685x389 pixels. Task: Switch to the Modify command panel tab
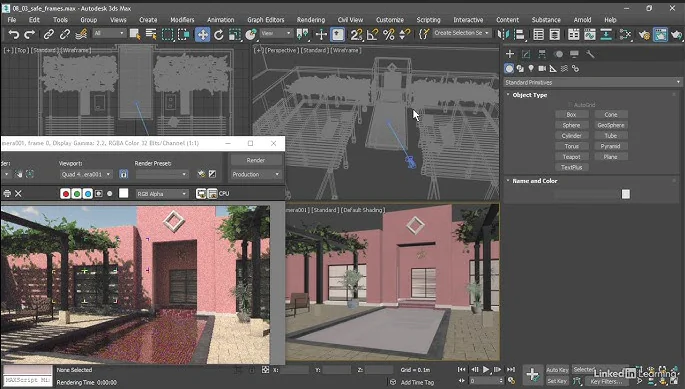pyautogui.click(x=526, y=54)
